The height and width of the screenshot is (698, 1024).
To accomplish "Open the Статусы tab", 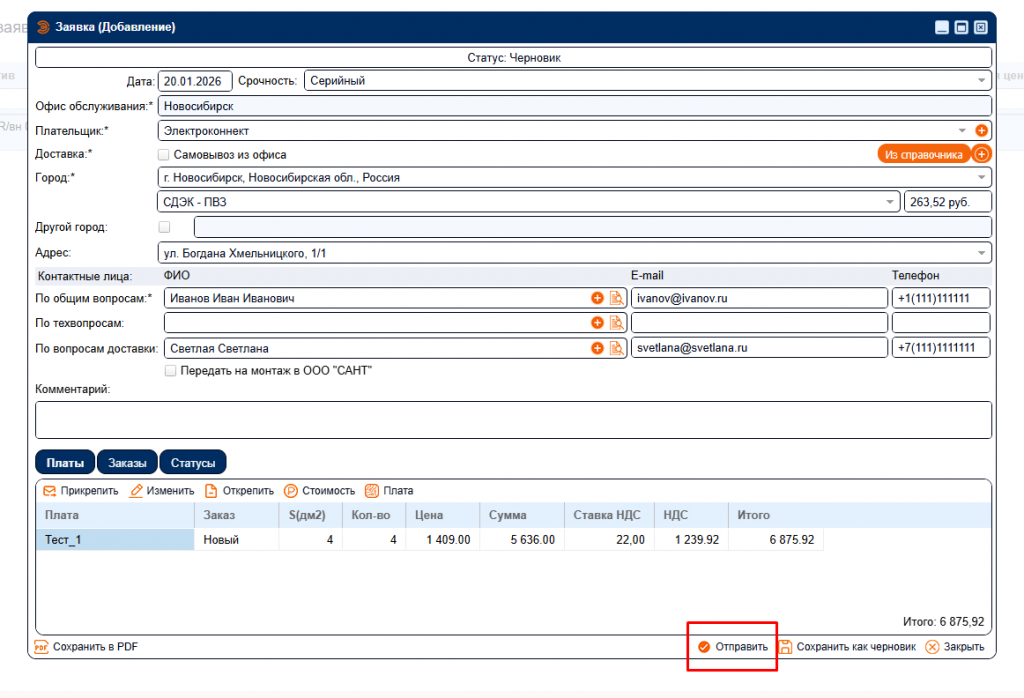I will click(193, 462).
